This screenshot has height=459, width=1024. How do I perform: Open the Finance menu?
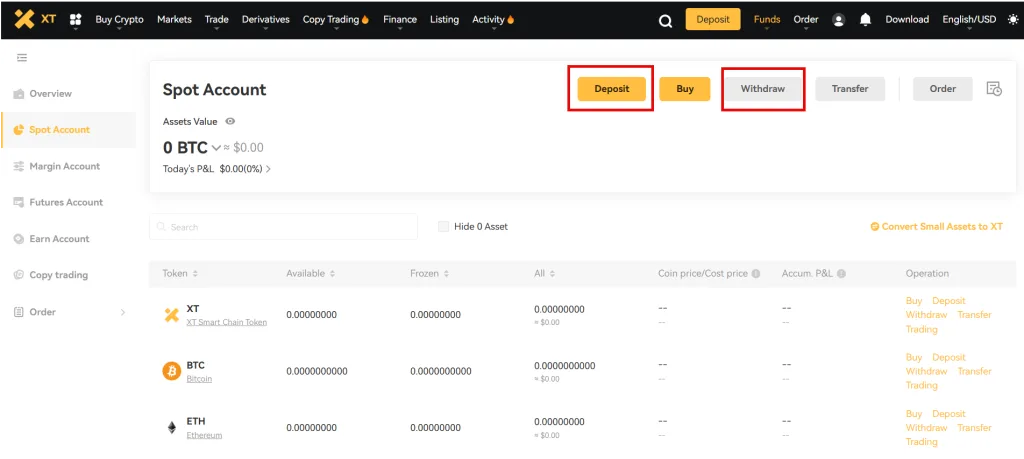[400, 20]
